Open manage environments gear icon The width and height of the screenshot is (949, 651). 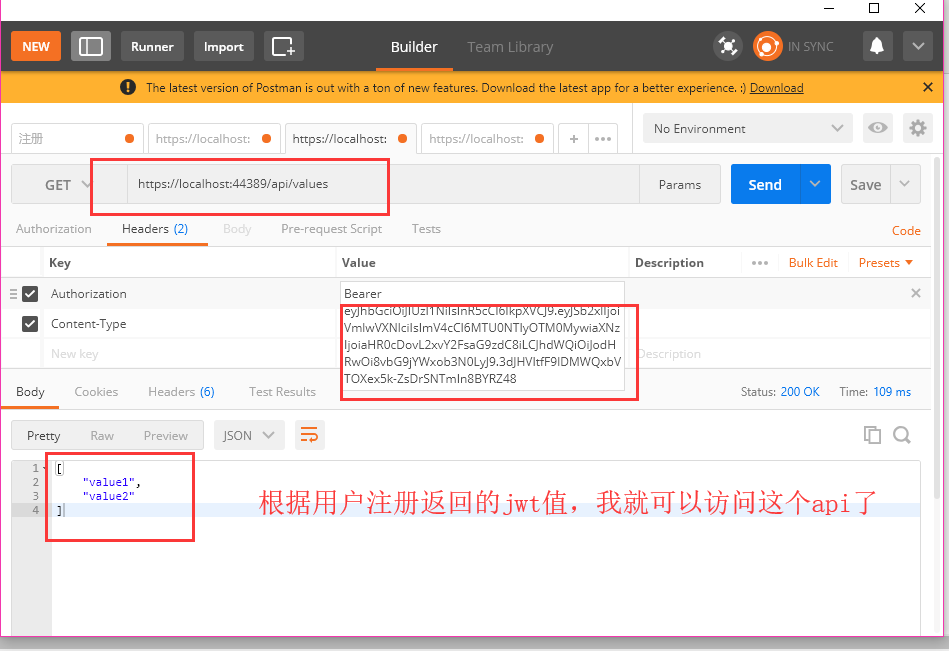(918, 128)
